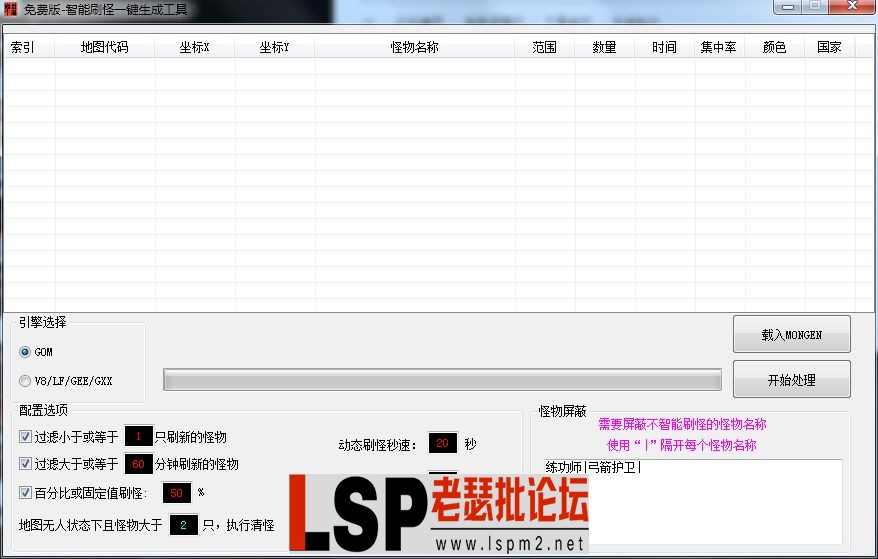This screenshot has width=878, height=559.
Task: Click the 怪物名称 column header
Action: pyautogui.click(x=414, y=47)
